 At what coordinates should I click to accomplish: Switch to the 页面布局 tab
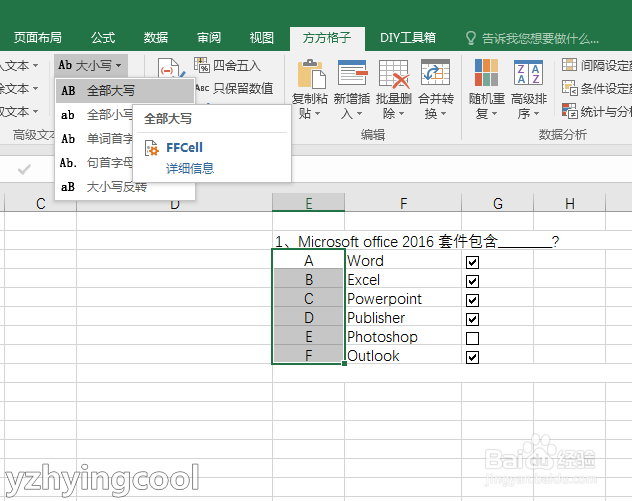[x=38, y=38]
